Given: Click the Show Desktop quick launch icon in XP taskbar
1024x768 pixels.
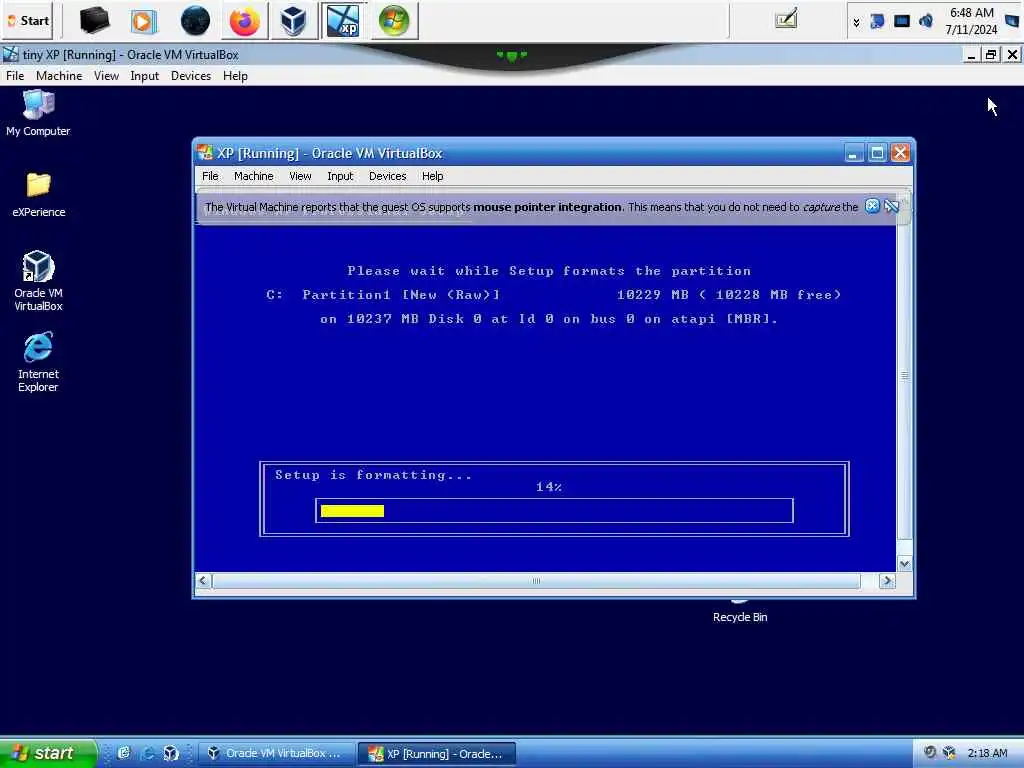Looking at the screenshot, I should pos(124,753).
